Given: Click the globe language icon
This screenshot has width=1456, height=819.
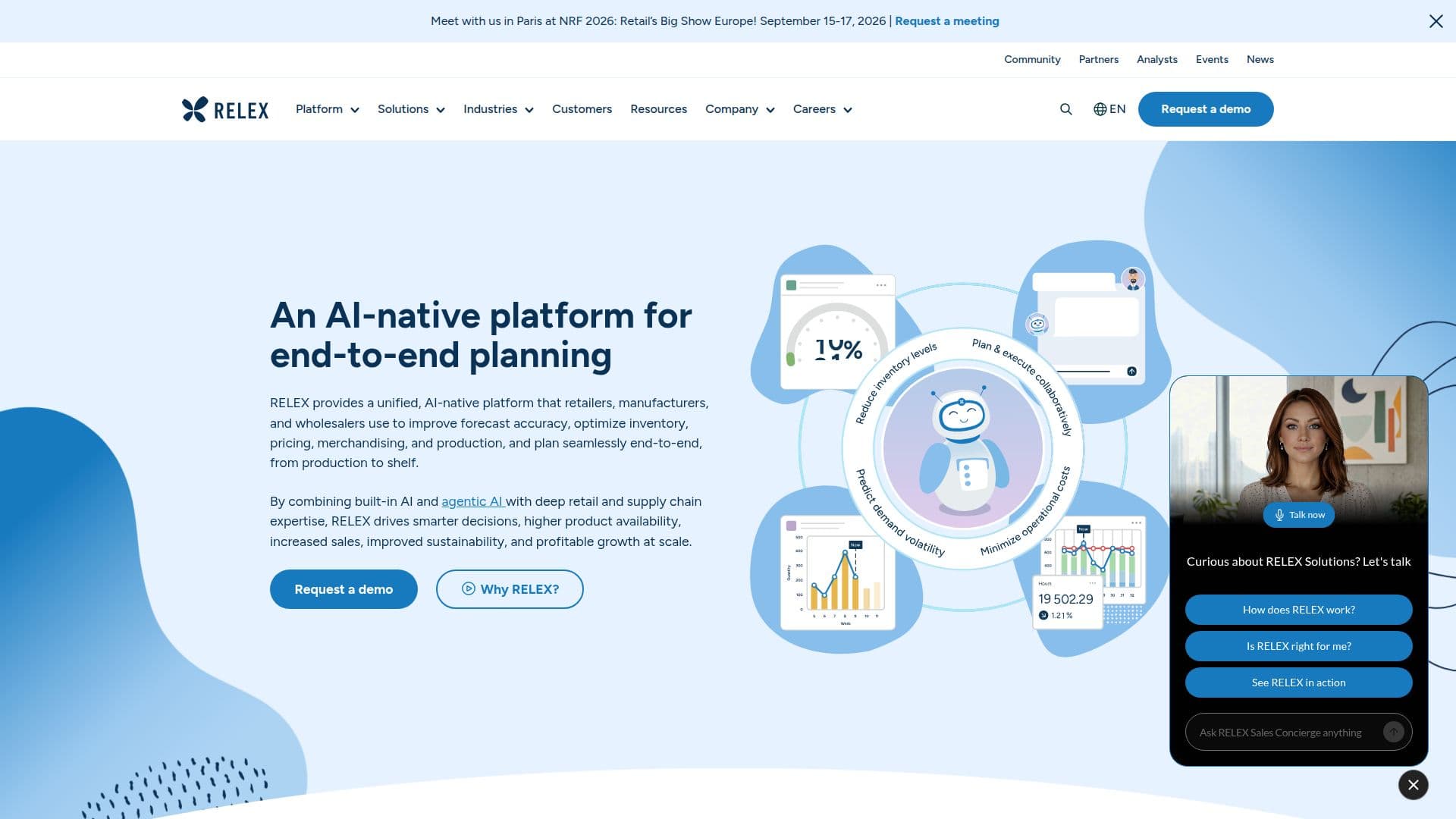Looking at the screenshot, I should [1100, 109].
